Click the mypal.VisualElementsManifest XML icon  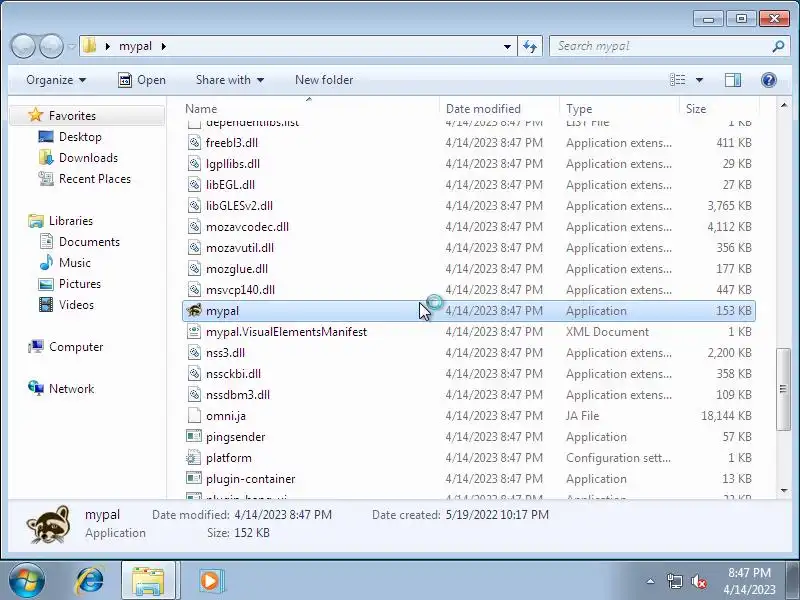[194, 331]
